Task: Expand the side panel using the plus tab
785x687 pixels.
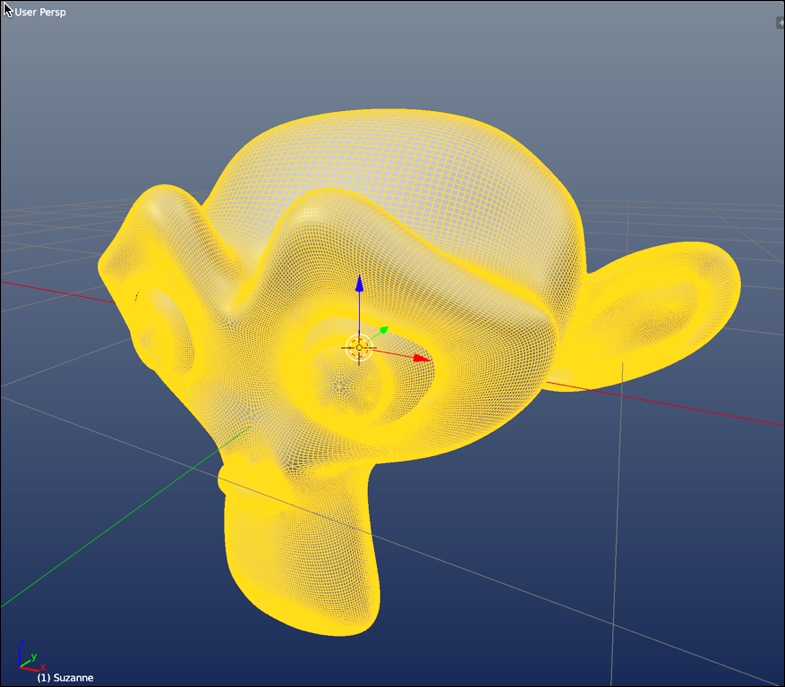Action: point(780,23)
